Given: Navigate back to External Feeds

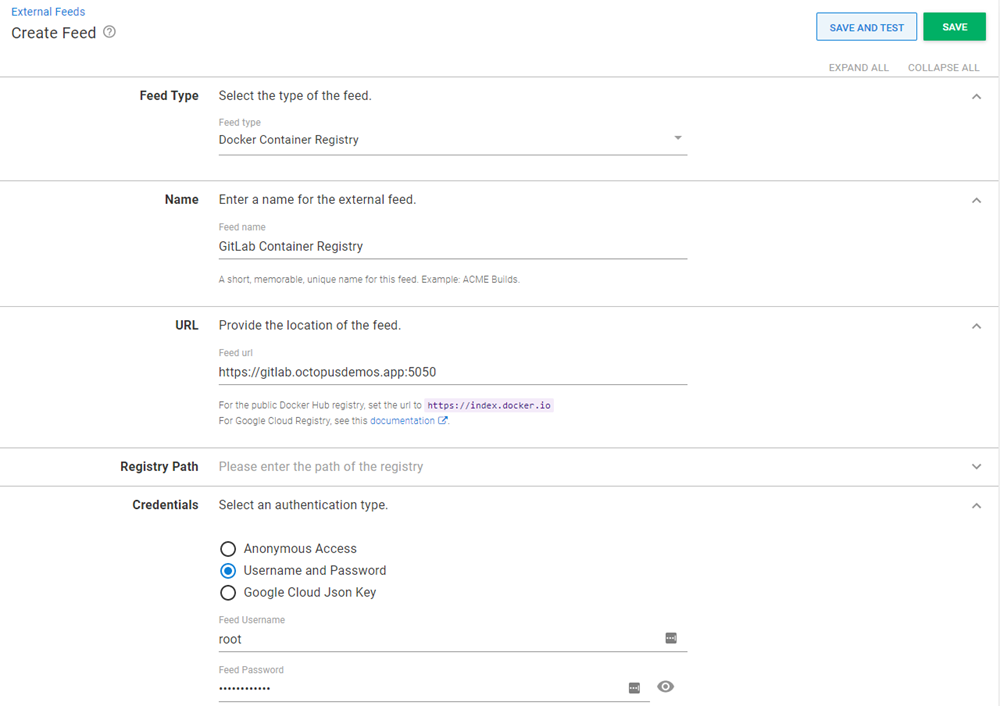Looking at the screenshot, I should coord(48,11).
